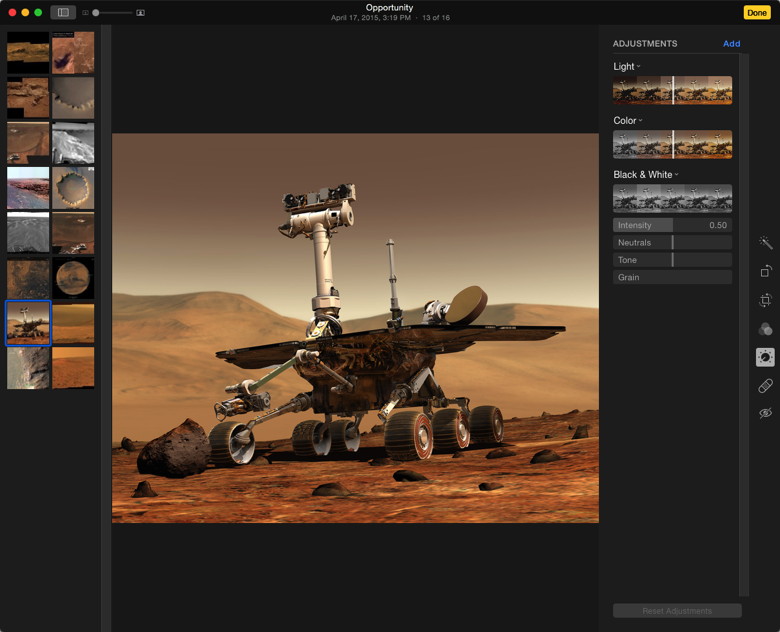Open the Filters tool
780x632 pixels.
(x=765, y=329)
